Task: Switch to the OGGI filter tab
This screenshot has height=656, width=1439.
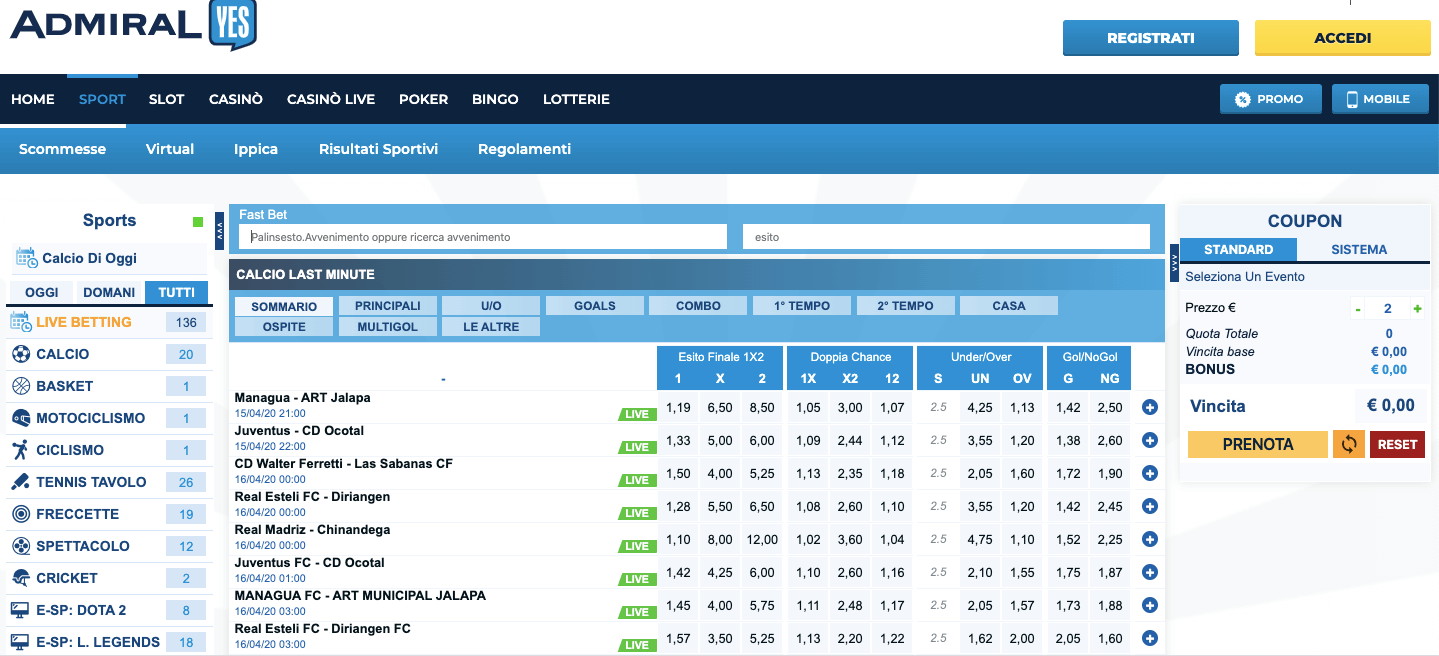Action: [41, 292]
